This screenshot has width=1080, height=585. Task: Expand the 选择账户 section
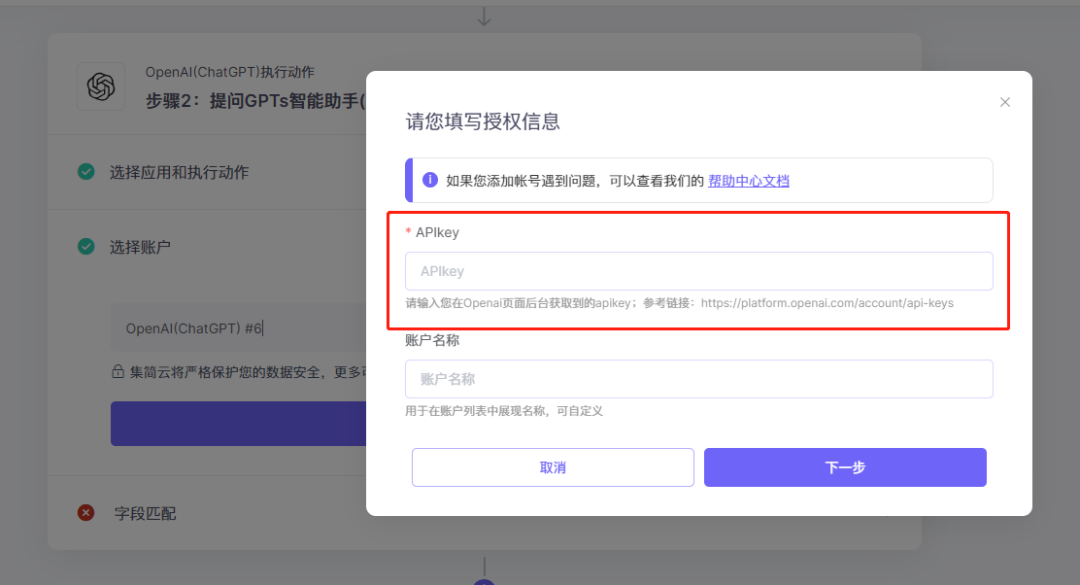(140, 247)
